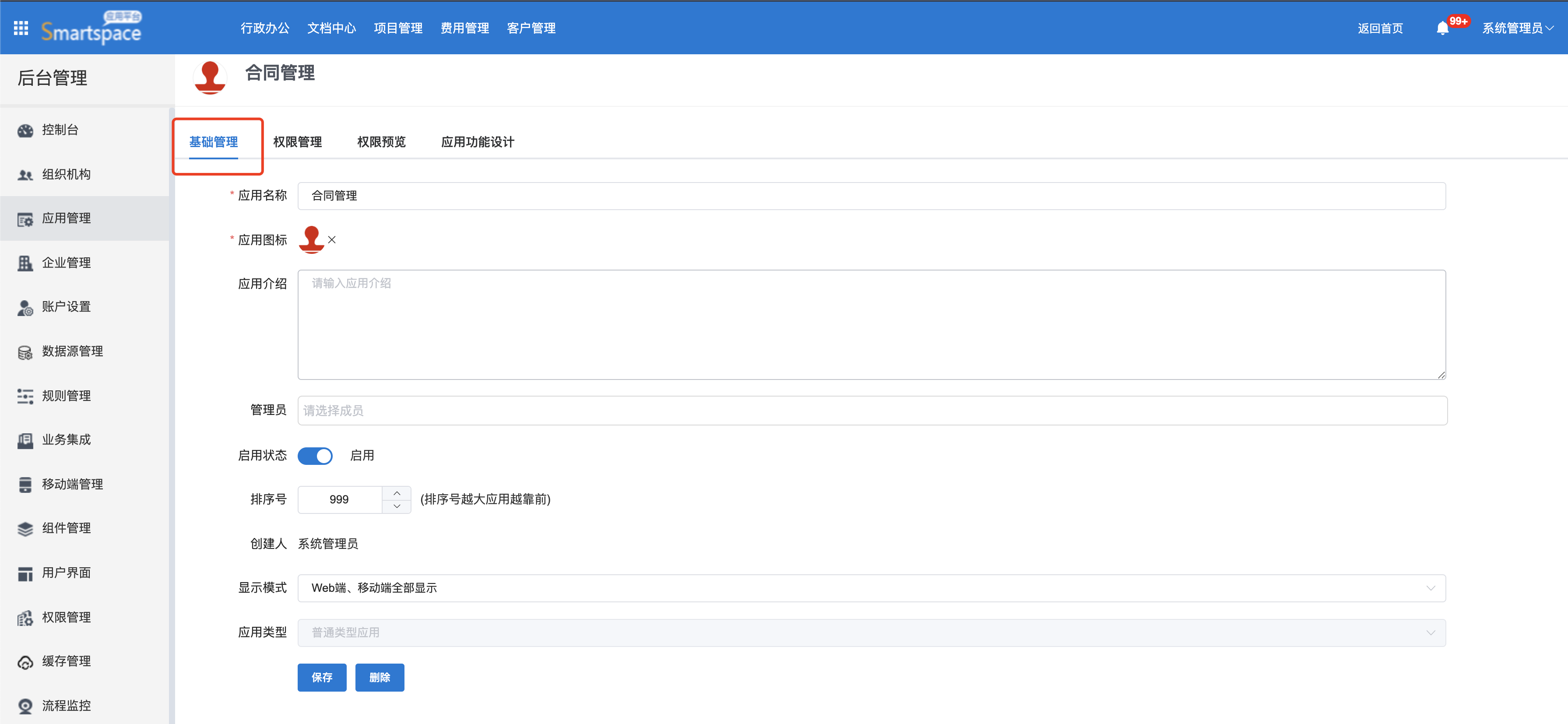
Task: Open 移动端管理 sidebar item
Action: click(x=72, y=484)
